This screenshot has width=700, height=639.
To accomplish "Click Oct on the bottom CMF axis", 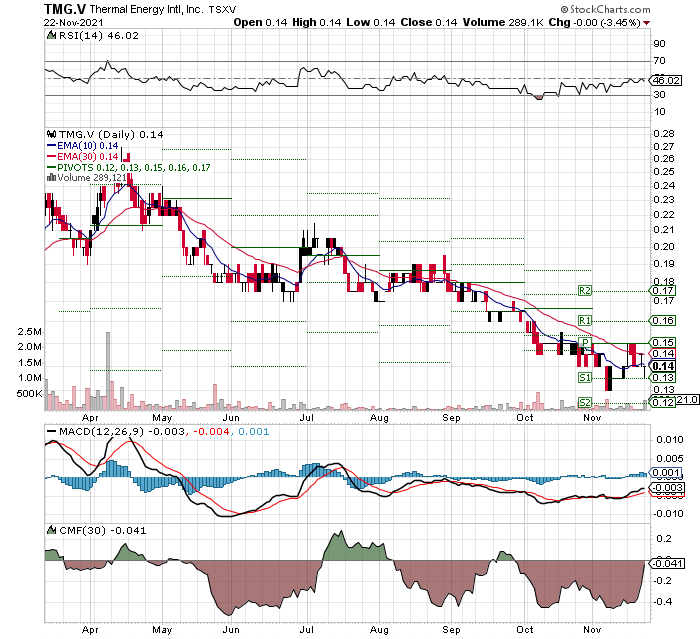I will click(x=525, y=629).
